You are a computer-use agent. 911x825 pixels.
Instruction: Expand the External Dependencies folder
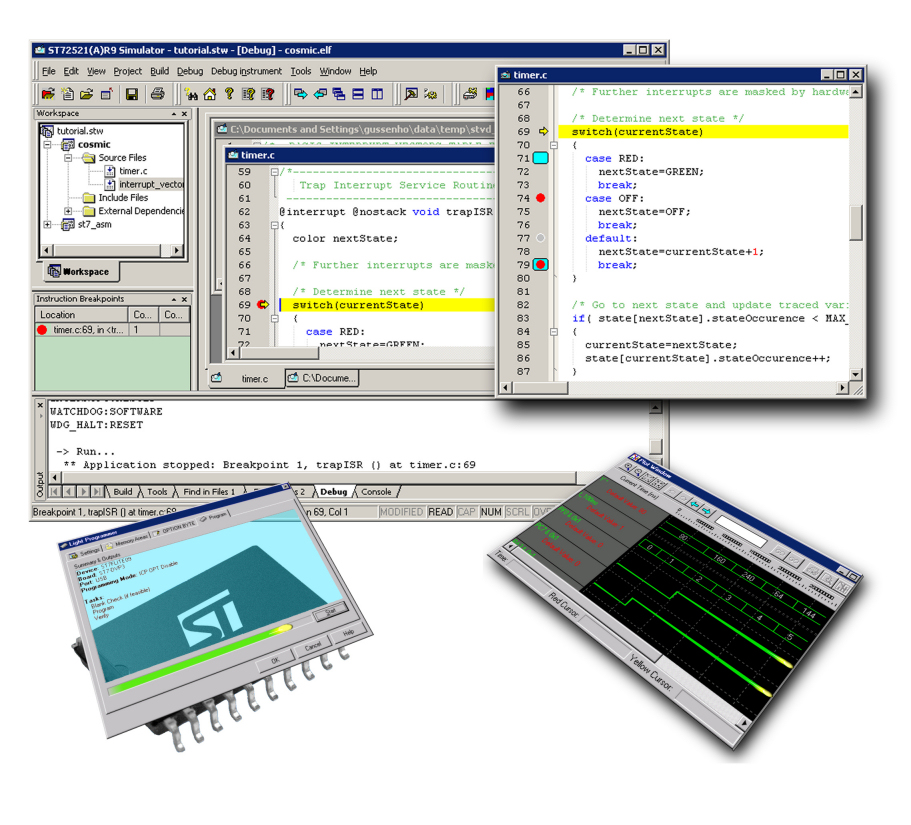[x=68, y=211]
